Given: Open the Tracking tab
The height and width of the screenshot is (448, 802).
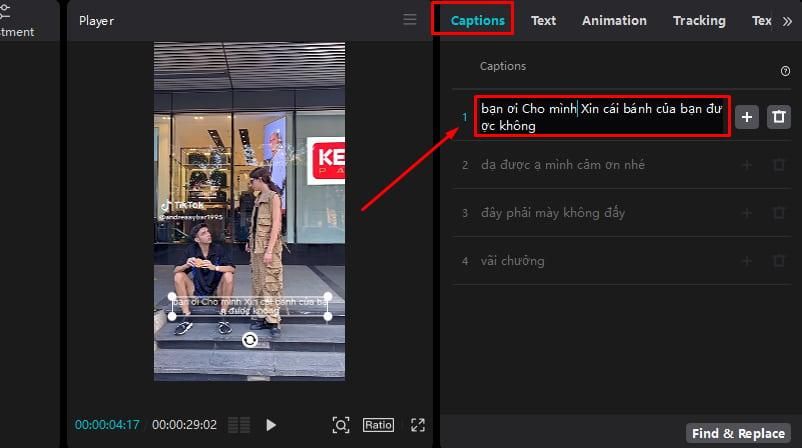Looking at the screenshot, I should click(699, 20).
